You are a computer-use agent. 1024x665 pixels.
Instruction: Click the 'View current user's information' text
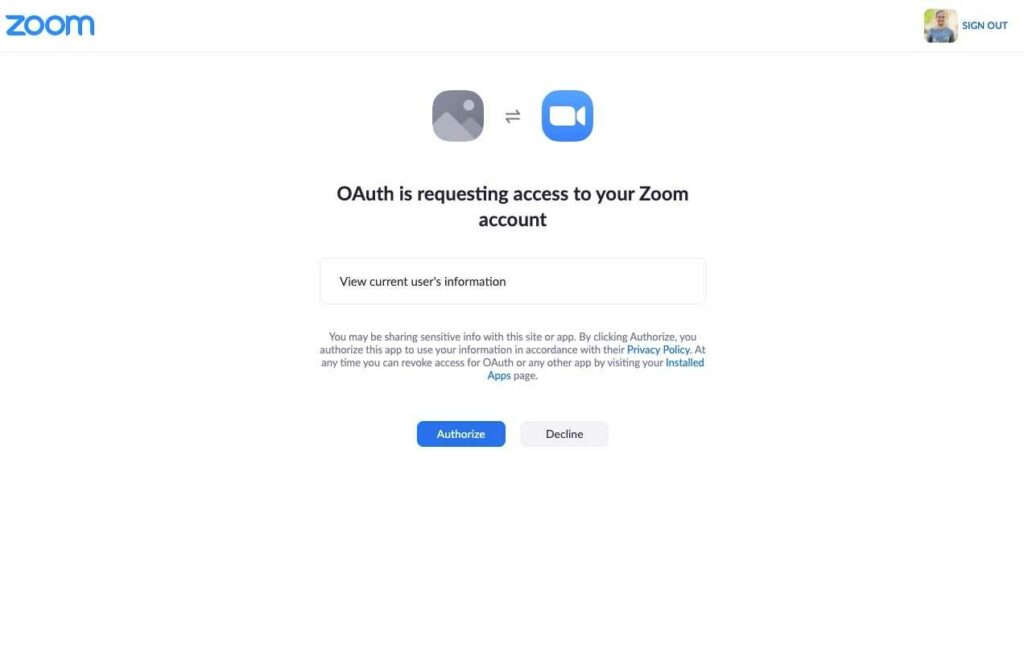click(x=423, y=282)
